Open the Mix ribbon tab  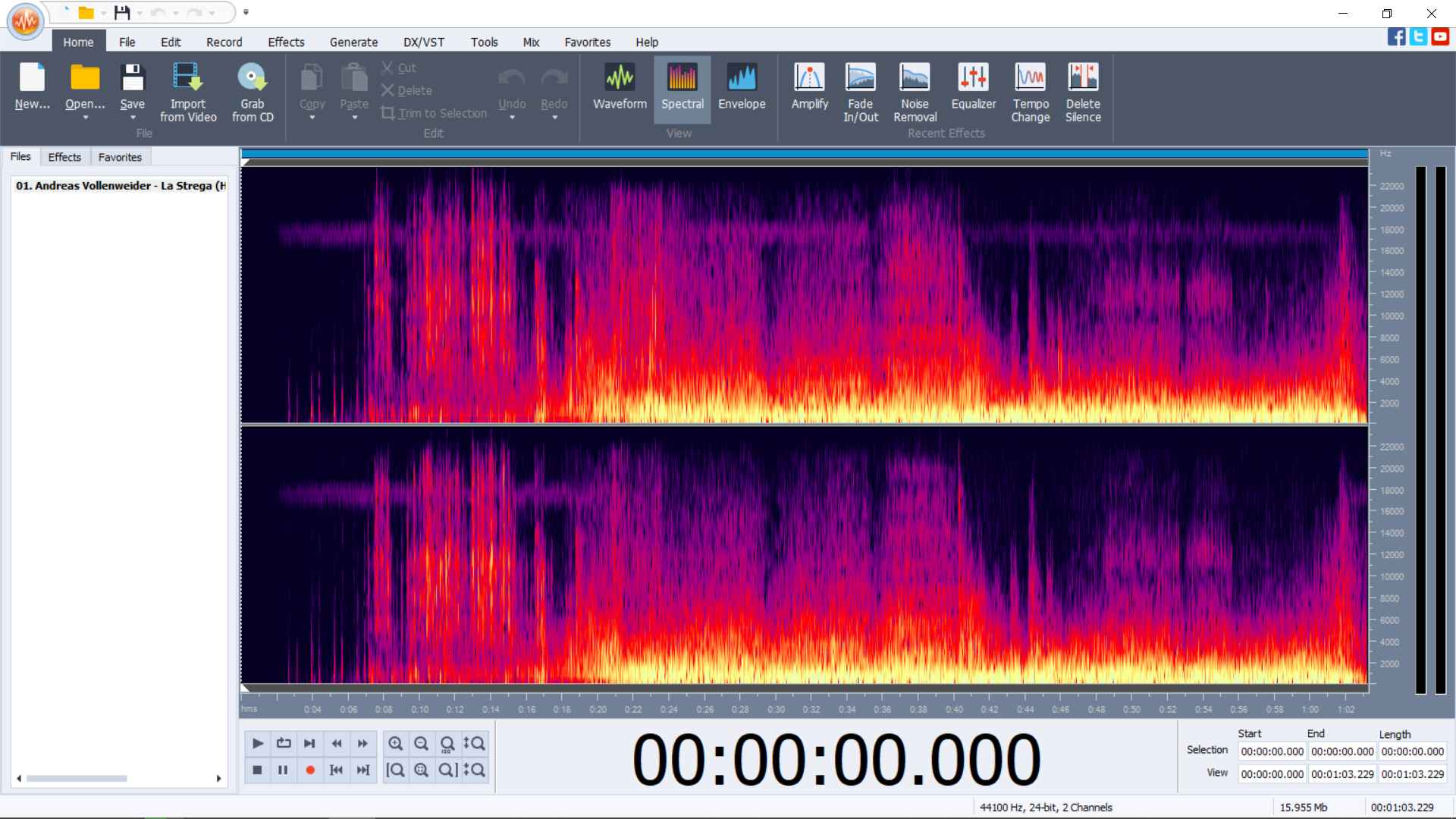[531, 42]
